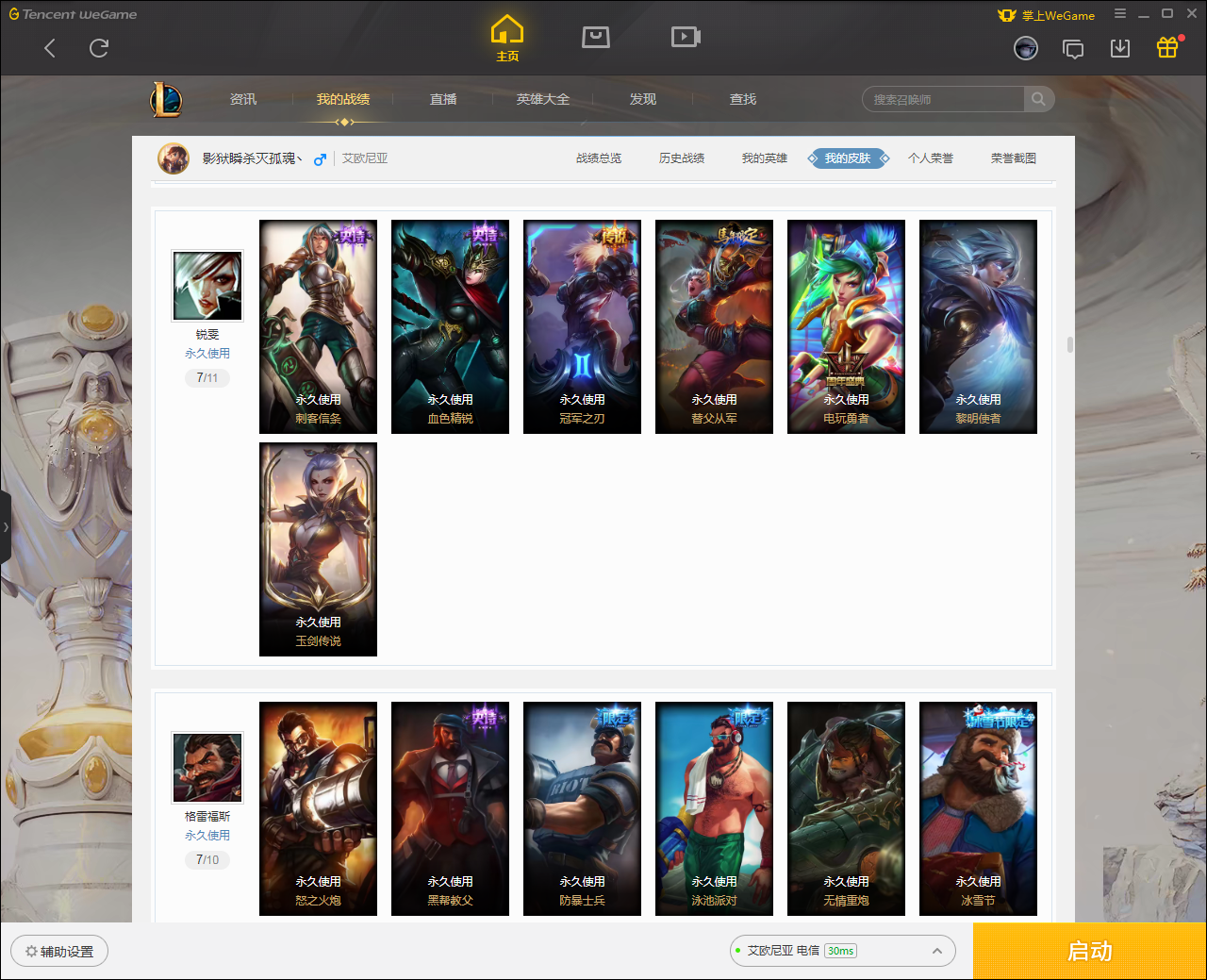Open the store shopping bag icon
The height and width of the screenshot is (980, 1207).
pos(596,37)
